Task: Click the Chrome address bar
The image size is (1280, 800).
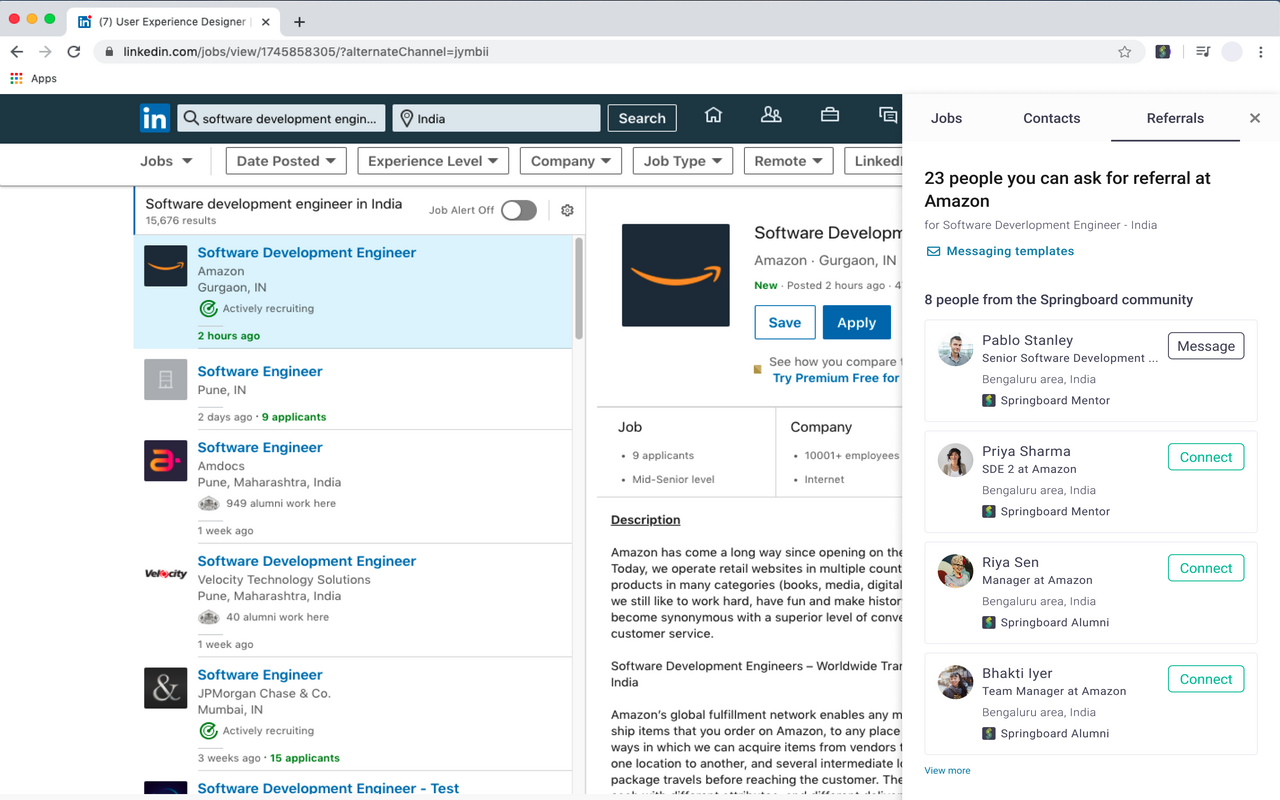Action: coord(620,52)
